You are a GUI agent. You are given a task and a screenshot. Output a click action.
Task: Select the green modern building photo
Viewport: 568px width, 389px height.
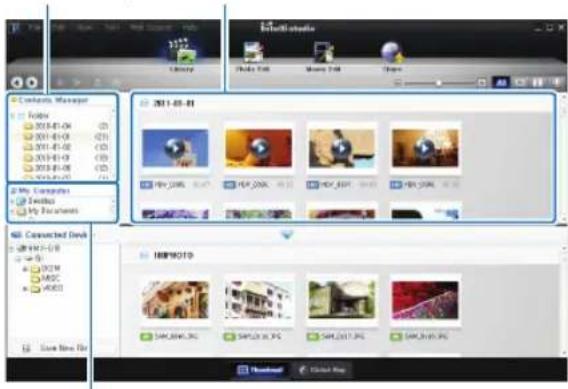pos(342,300)
